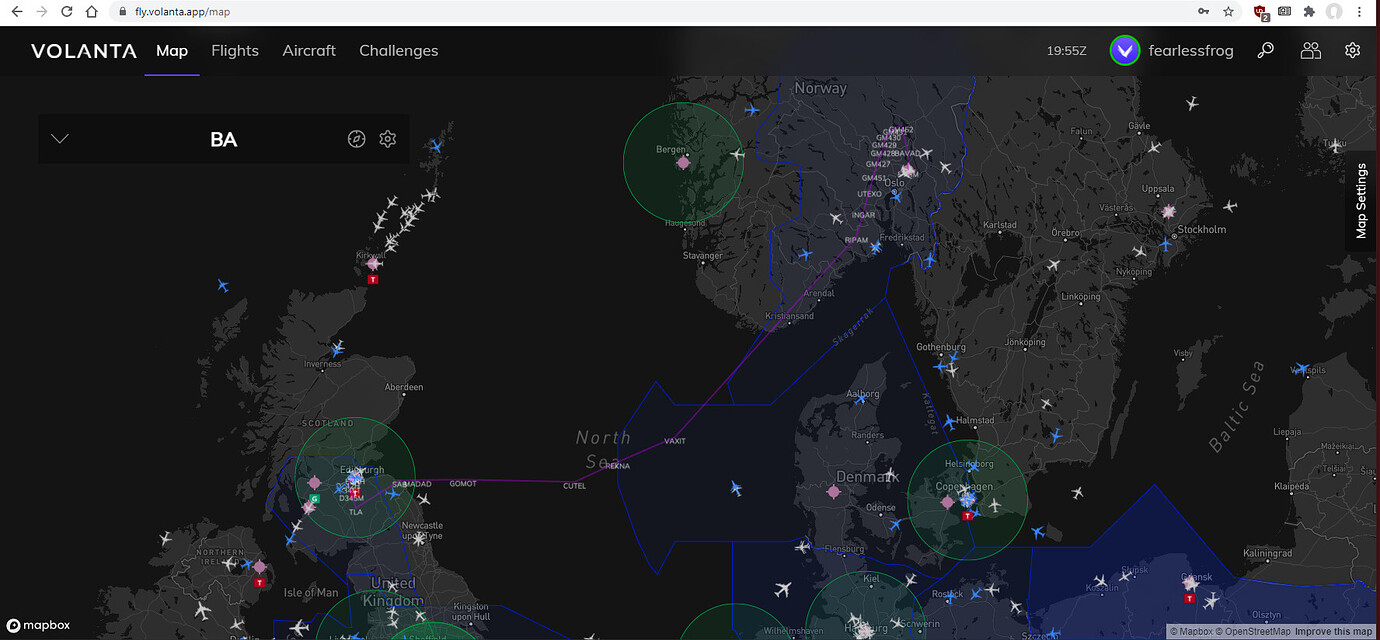
Task: Expand the browser extensions puzzle menu
Action: [1307, 11]
